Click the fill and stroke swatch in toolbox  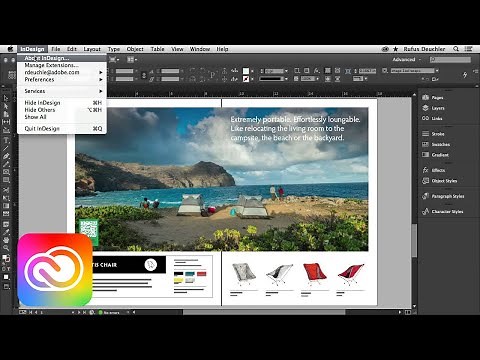tap(6, 258)
